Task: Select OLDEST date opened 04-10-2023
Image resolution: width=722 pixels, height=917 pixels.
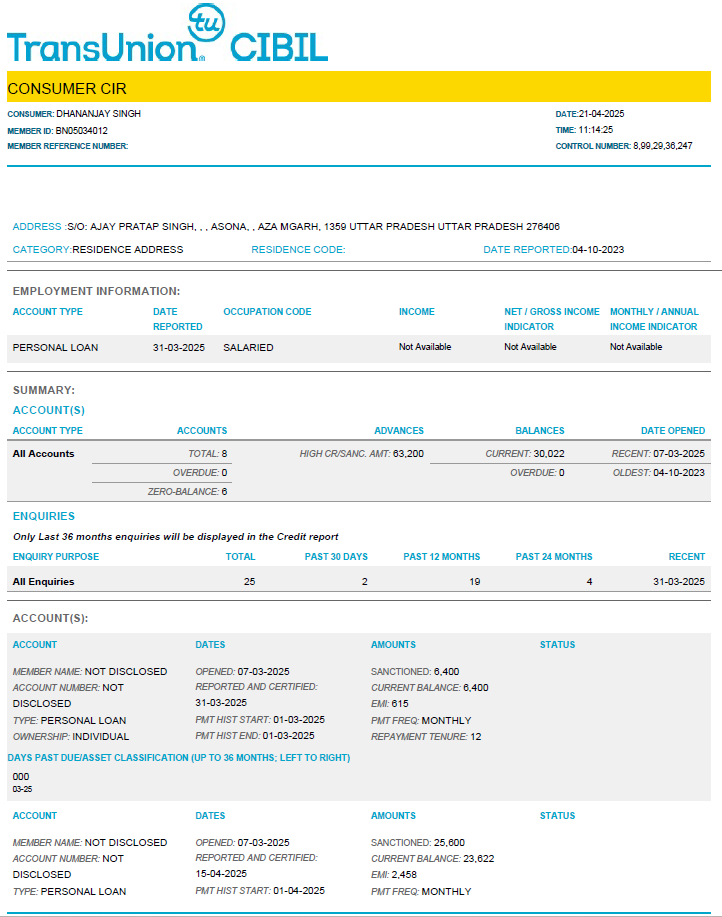Action: pyautogui.click(x=659, y=473)
